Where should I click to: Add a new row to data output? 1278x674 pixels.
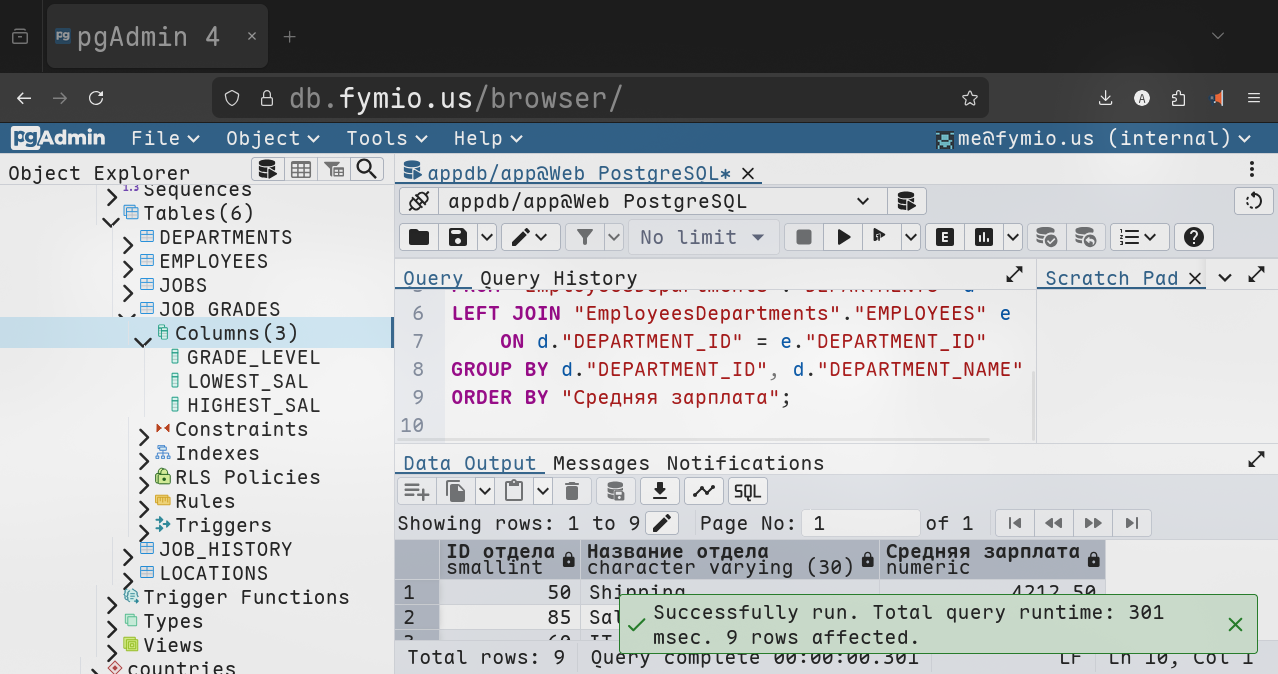tap(416, 491)
